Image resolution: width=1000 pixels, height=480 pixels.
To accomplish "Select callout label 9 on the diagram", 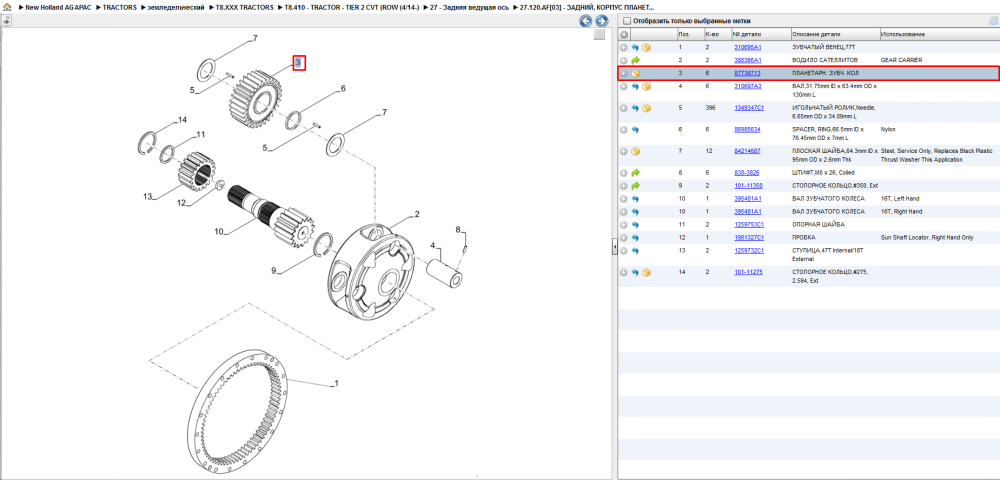I will click(274, 271).
